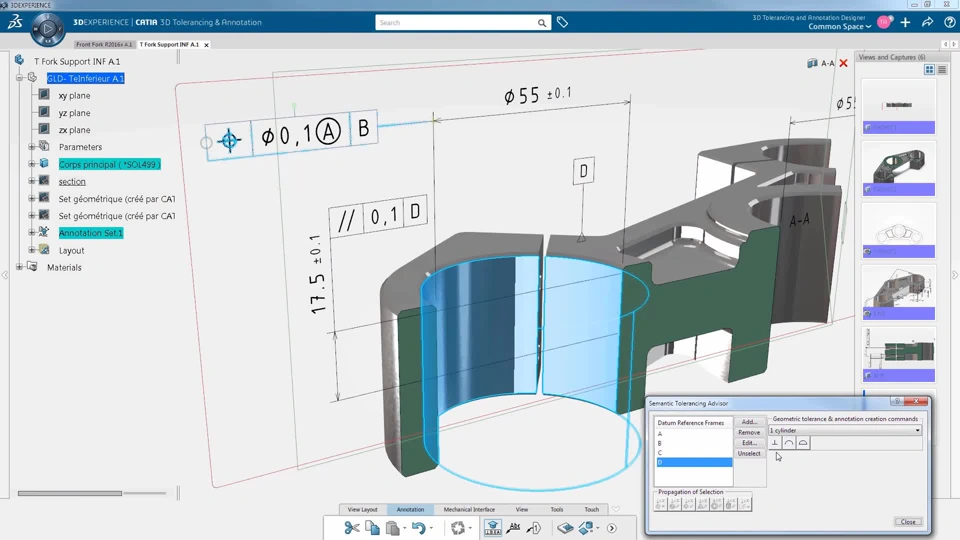
Task: Open the 1 cylinder dropdown
Action: (845, 430)
